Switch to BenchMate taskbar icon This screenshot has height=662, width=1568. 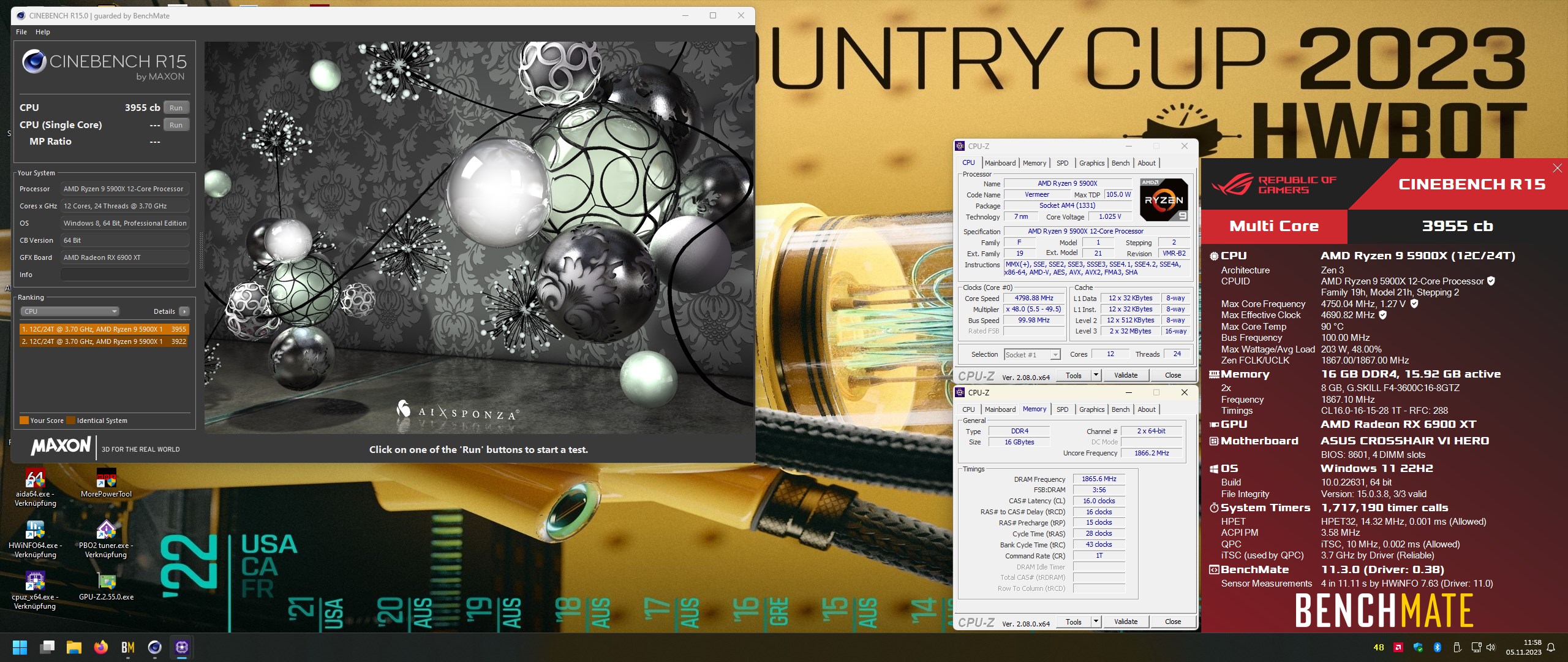coord(128,647)
